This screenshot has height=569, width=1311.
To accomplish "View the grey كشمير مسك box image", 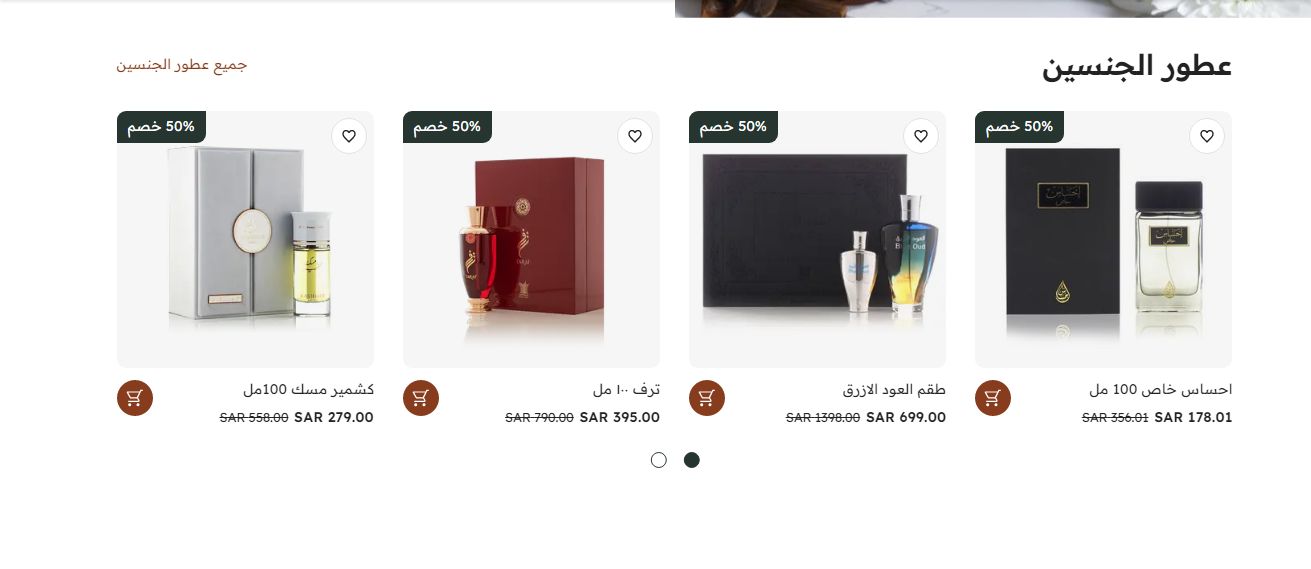I will click(x=245, y=239).
